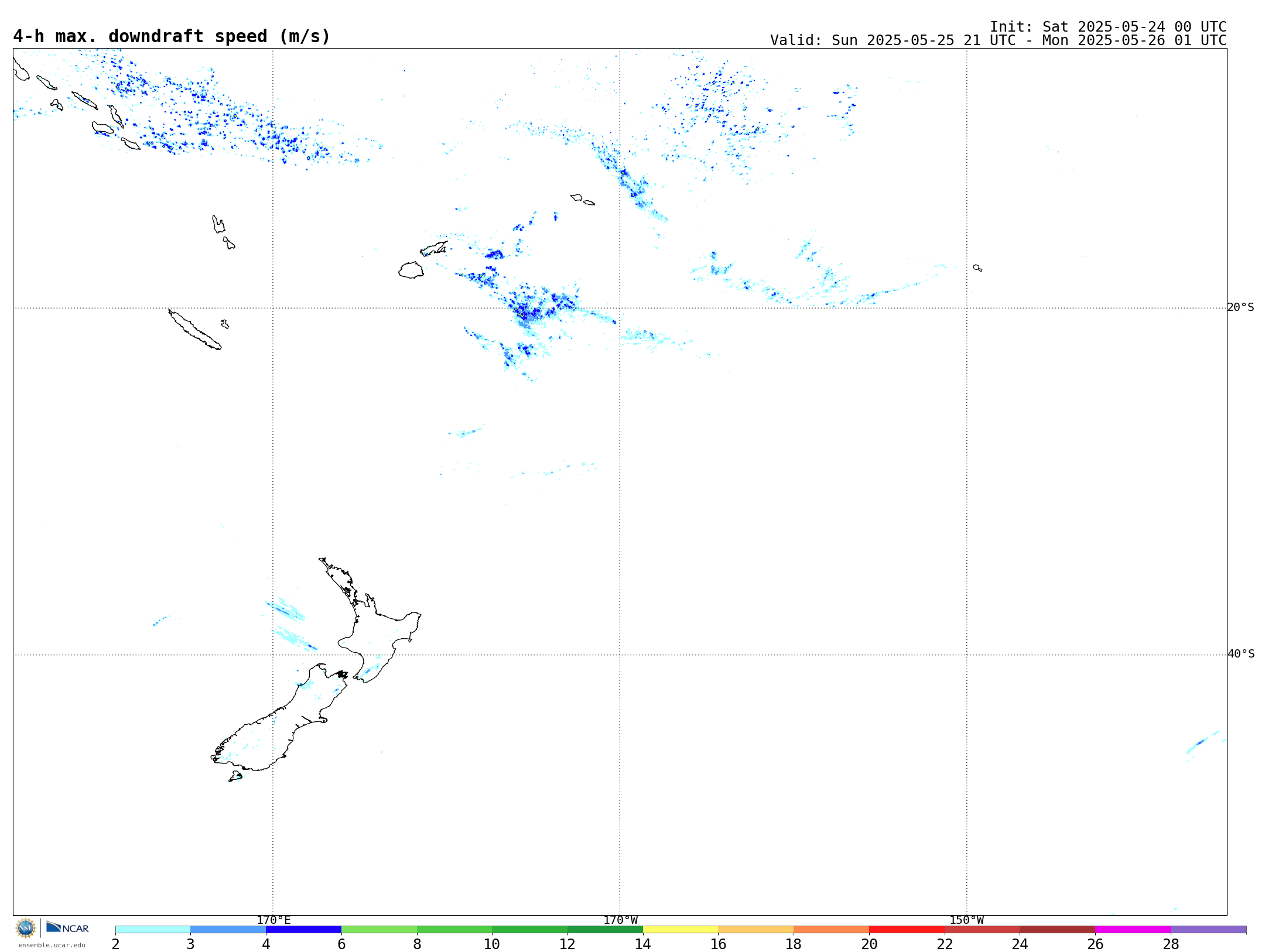Viewport: 1265px width, 952px height.
Task: Click the colorbar tick label 14
Action: pos(643,944)
